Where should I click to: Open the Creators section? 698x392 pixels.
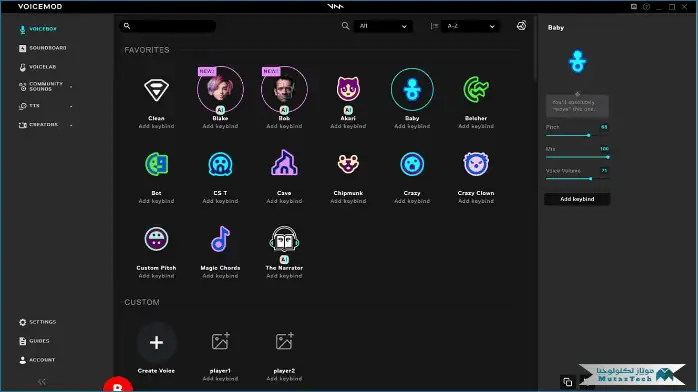[x=39, y=125]
